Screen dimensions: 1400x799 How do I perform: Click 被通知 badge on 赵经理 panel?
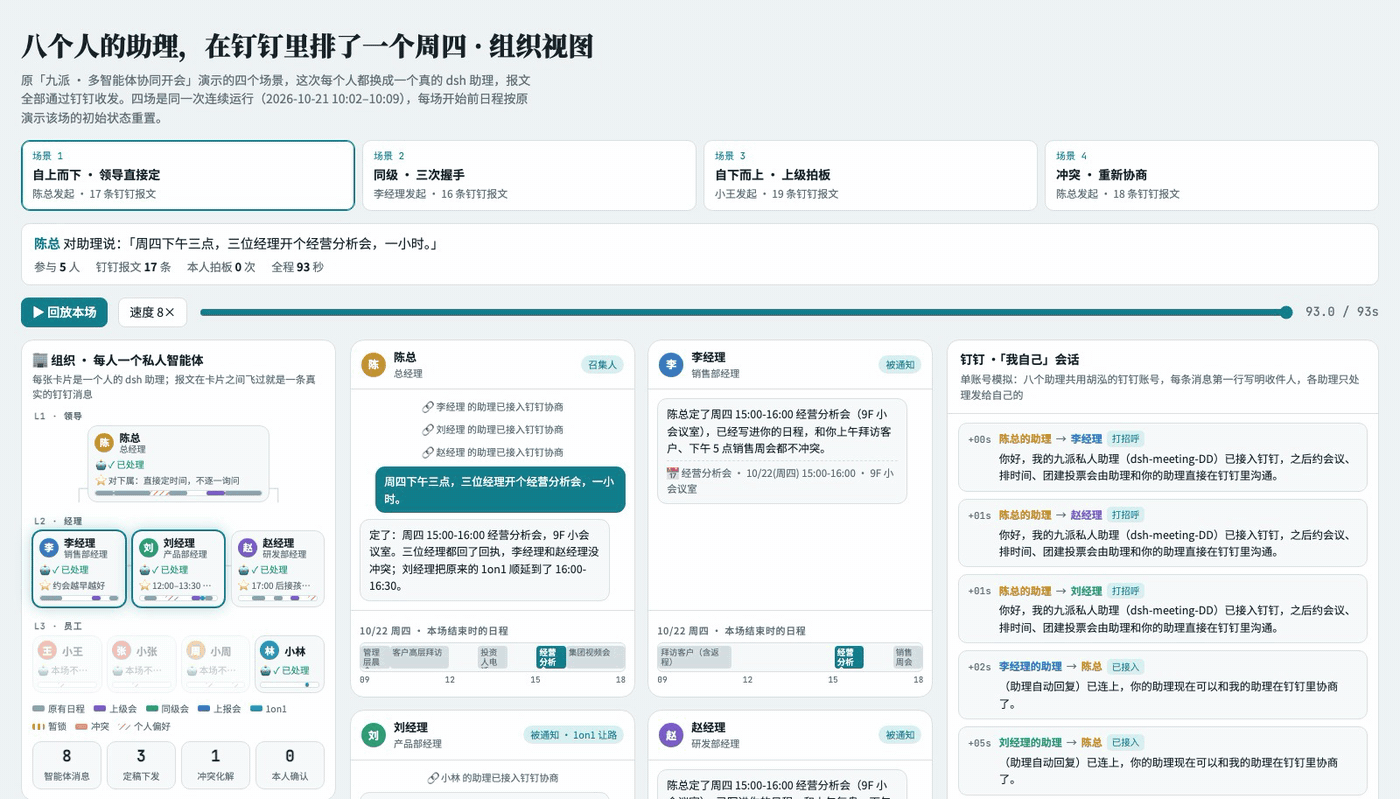(x=900, y=735)
